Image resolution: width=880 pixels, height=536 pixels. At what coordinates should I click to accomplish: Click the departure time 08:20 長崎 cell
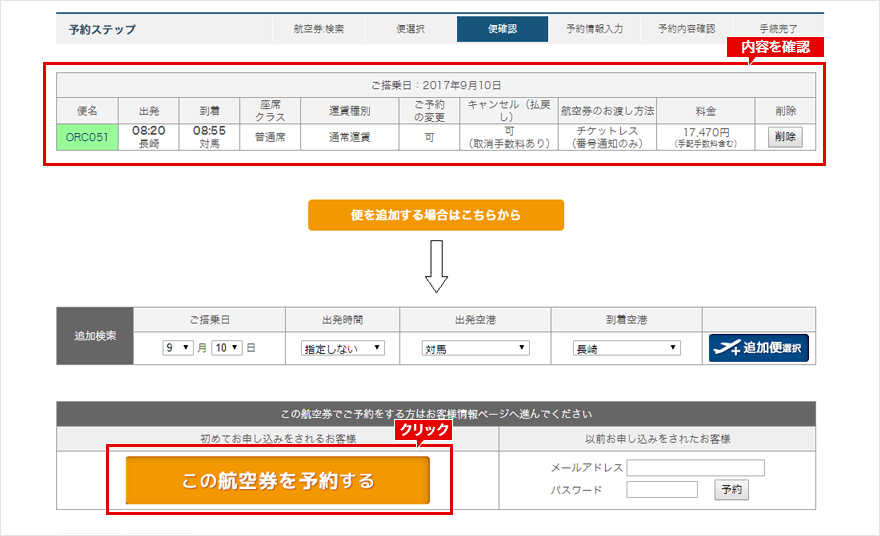[149, 137]
